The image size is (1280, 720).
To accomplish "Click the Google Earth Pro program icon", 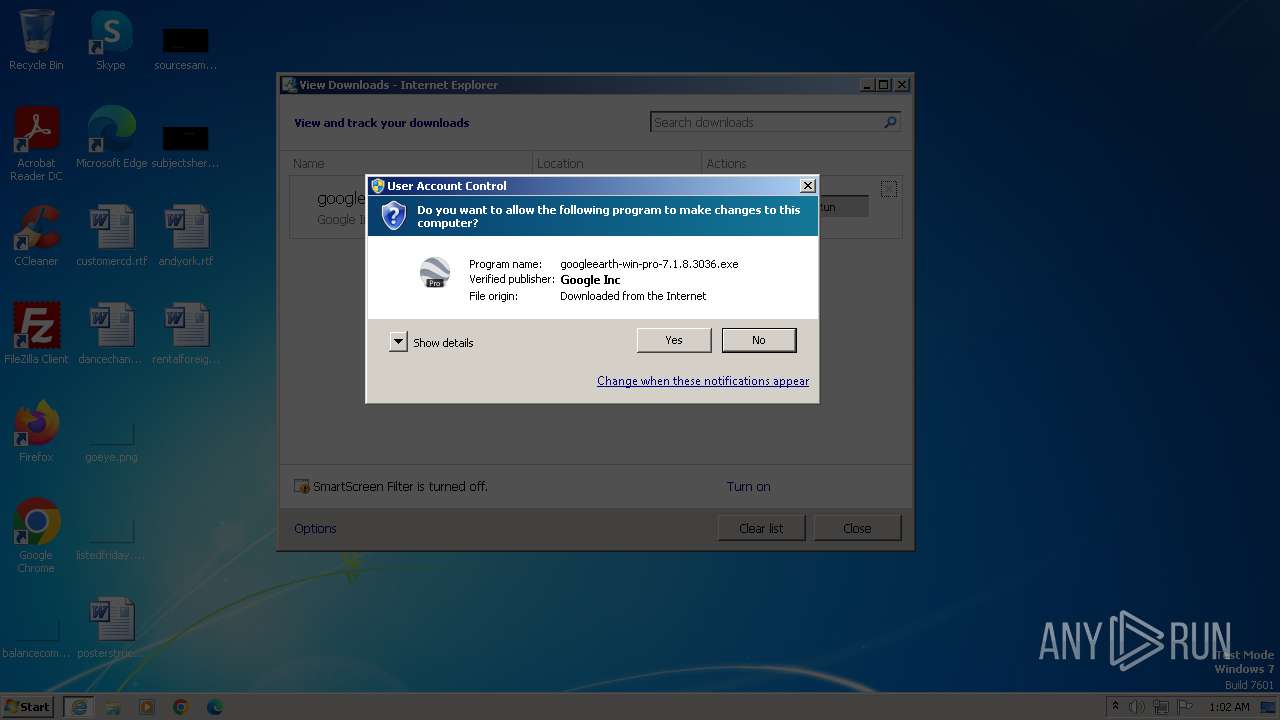I will (x=434, y=272).
